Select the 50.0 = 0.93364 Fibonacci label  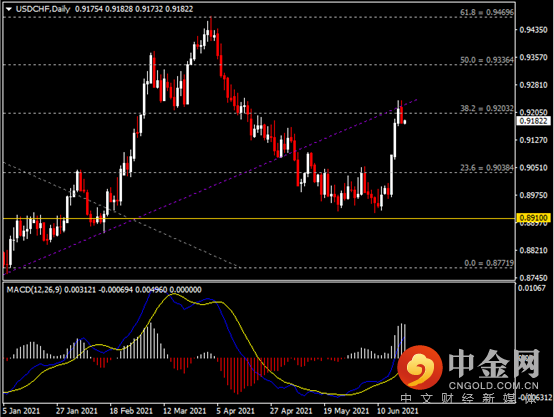coord(487,60)
